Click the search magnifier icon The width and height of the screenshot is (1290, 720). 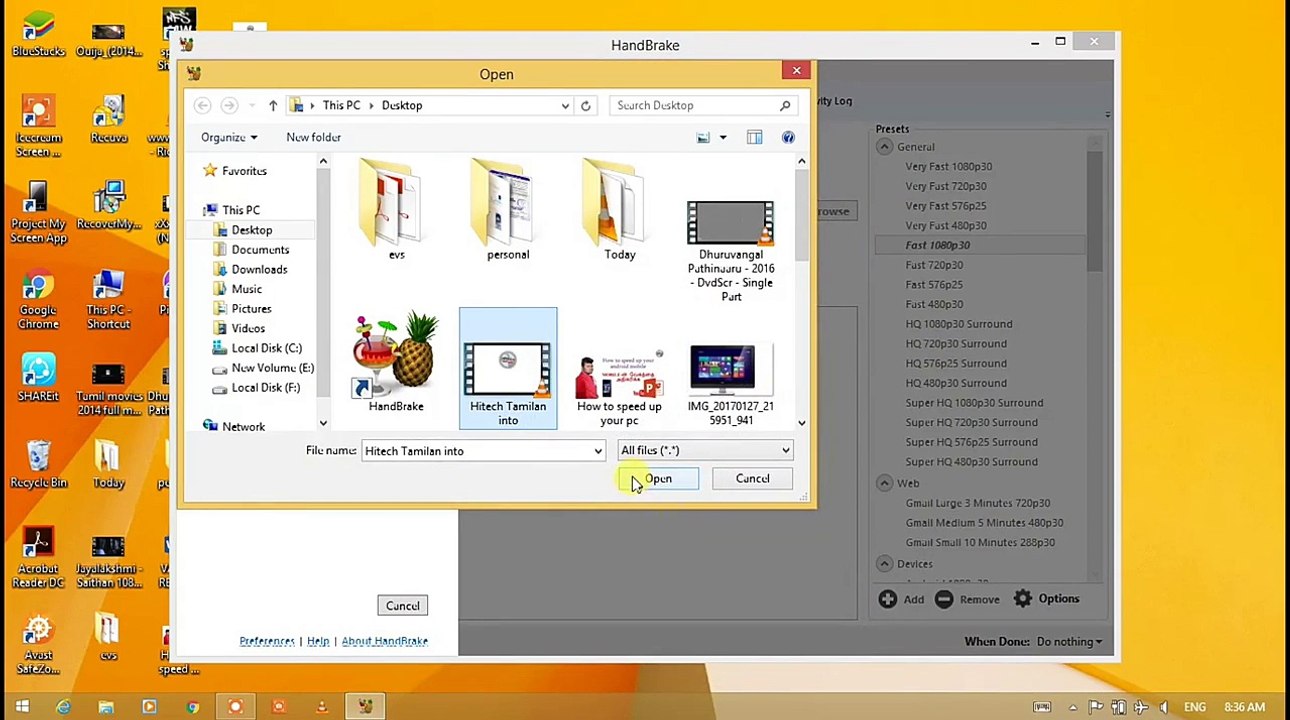pyautogui.click(x=785, y=105)
